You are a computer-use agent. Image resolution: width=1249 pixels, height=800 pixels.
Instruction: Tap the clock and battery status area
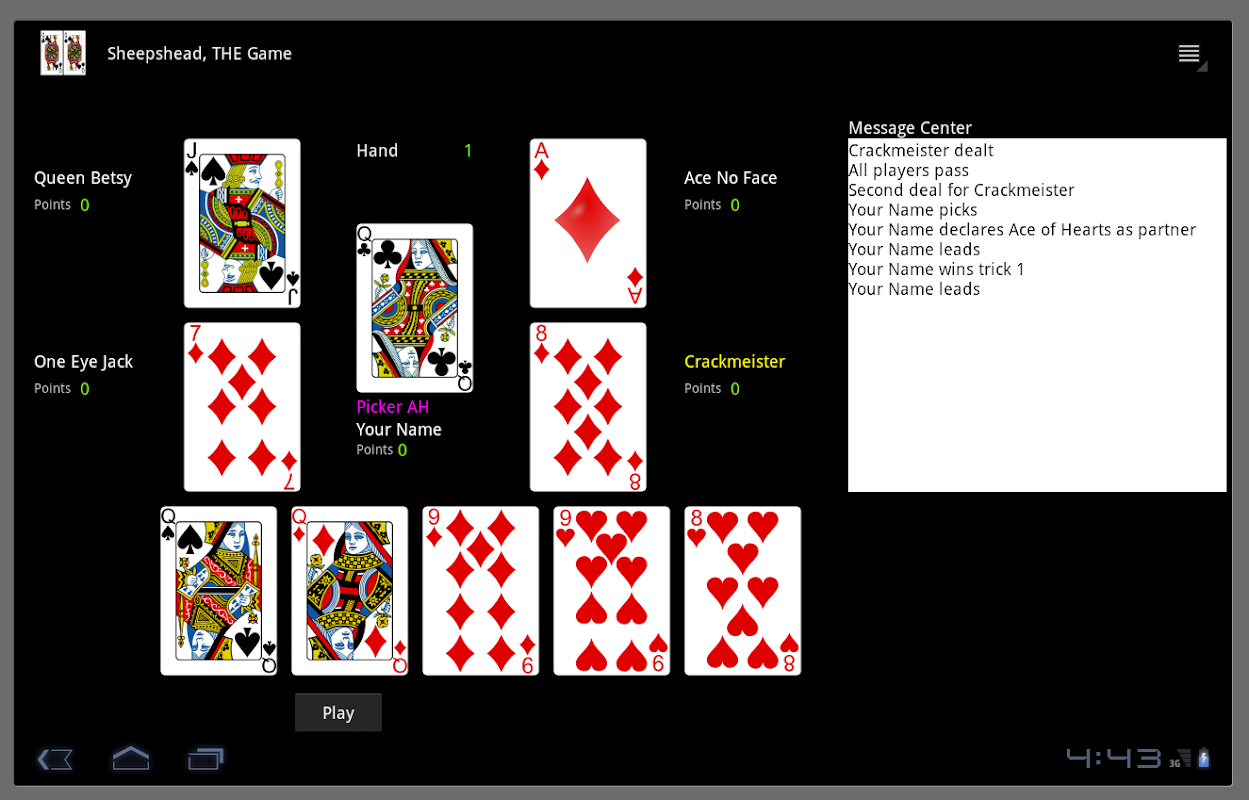click(x=1139, y=758)
